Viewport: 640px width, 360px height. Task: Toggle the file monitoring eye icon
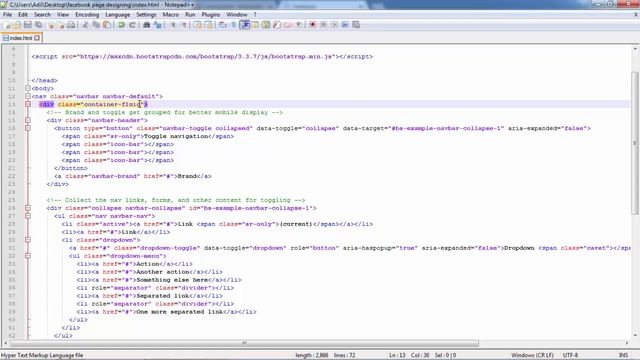[299, 25]
